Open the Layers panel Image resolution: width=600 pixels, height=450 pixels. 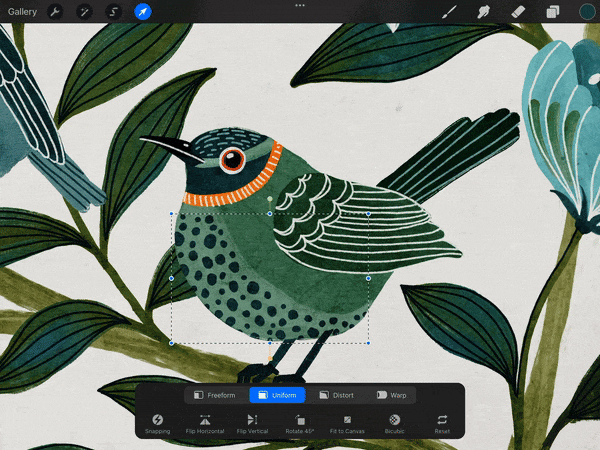tap(552, 12)
